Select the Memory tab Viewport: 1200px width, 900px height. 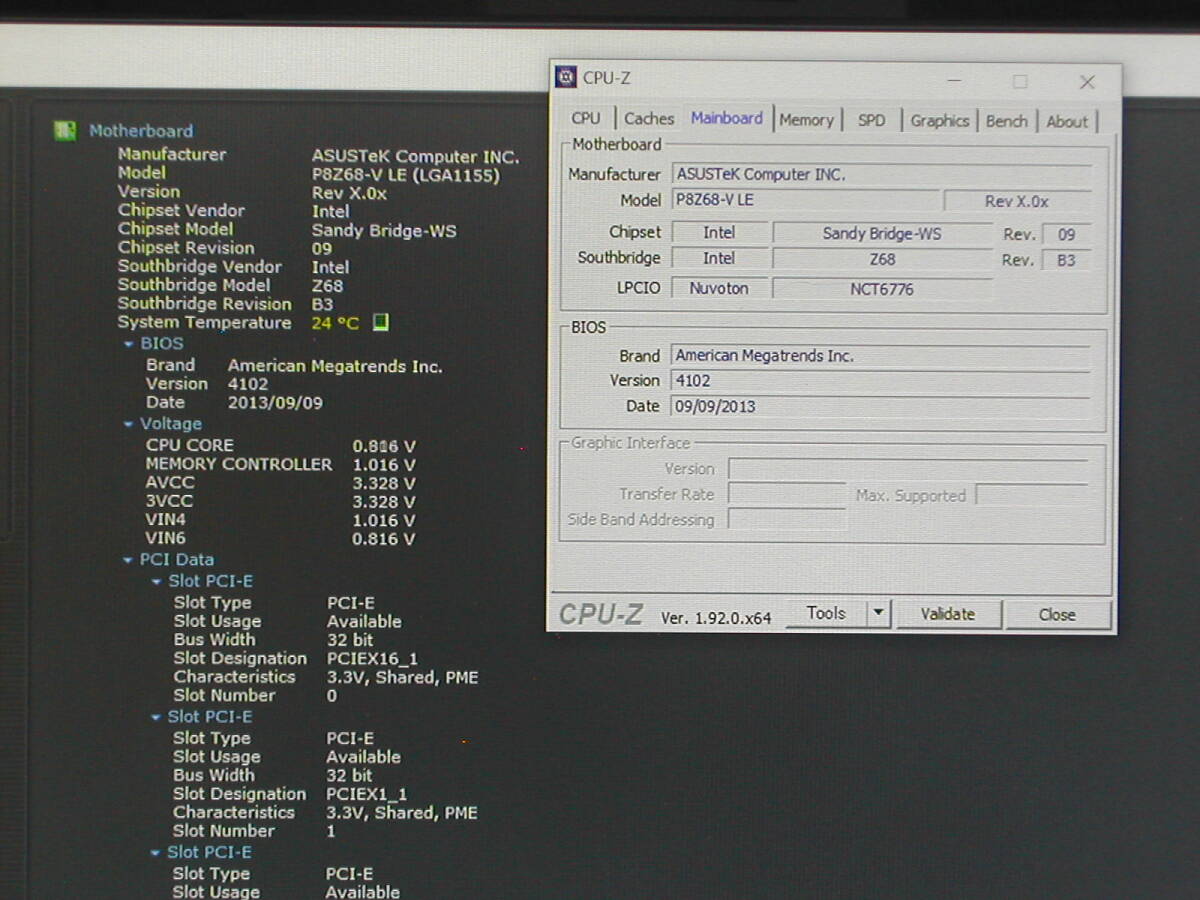[x=806, y=120]
